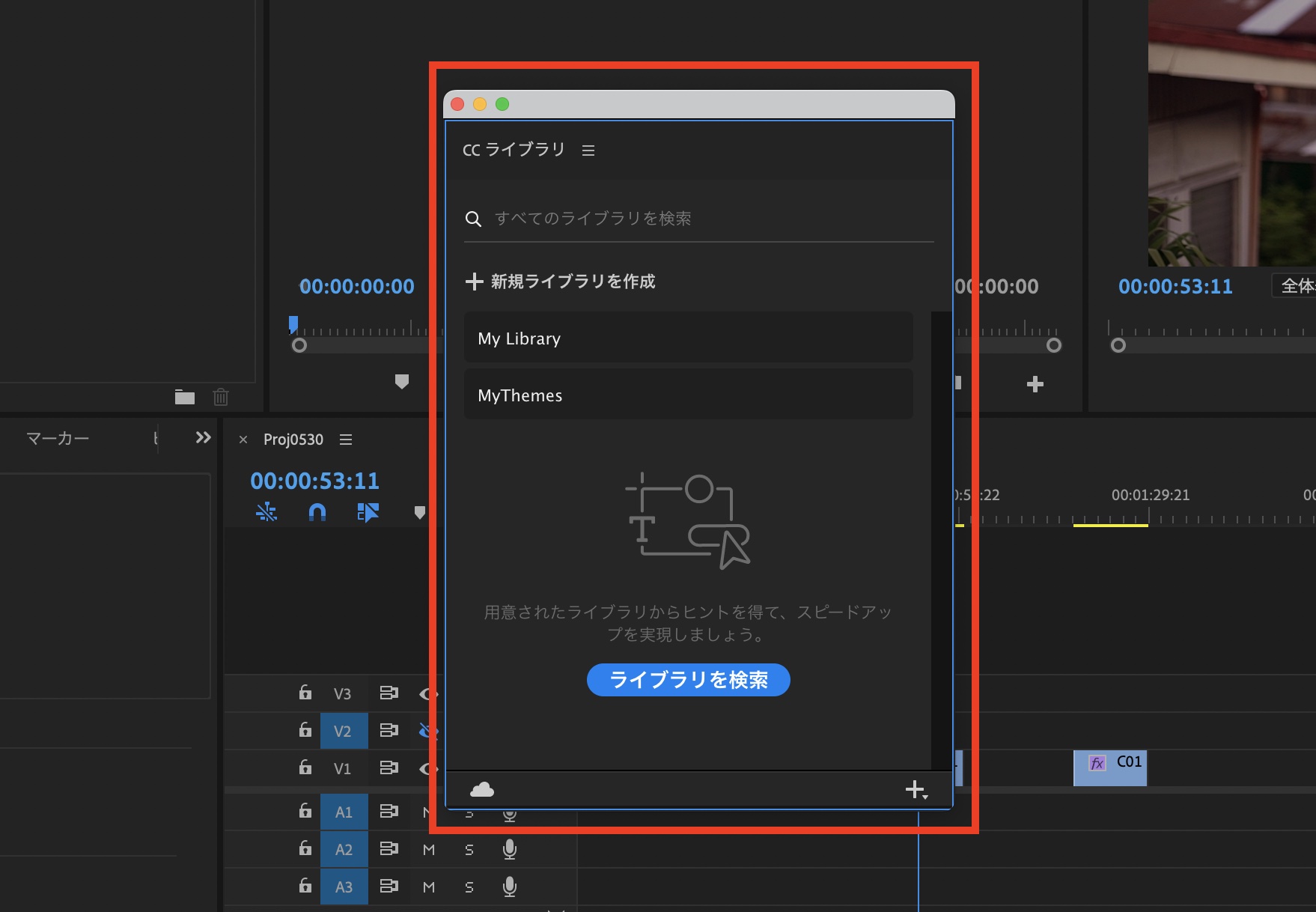Click the new bin folder icon
Screen dimensions: 1316x912
tap(184, 397)
